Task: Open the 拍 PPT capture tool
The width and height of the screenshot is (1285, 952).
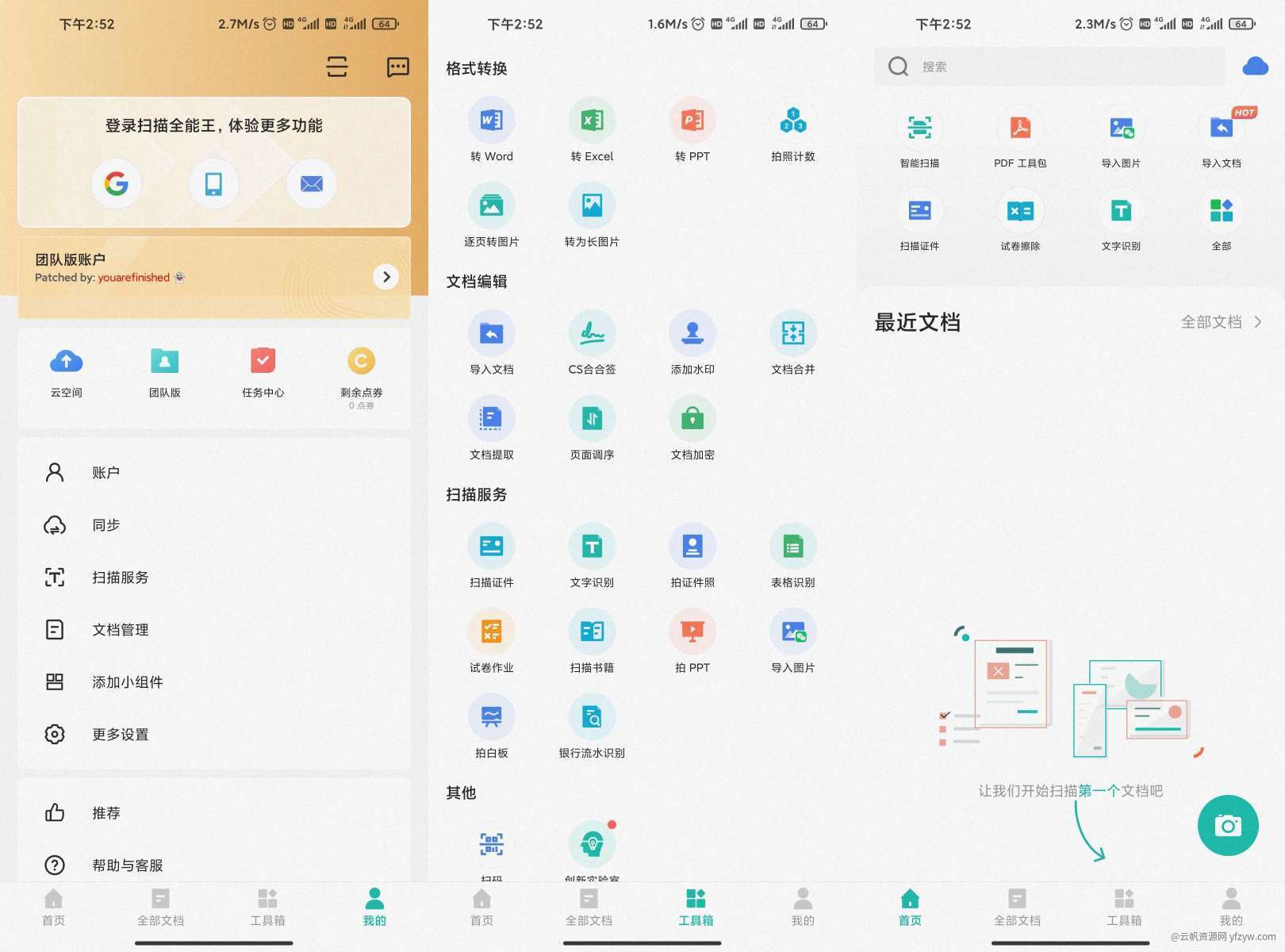Action: pyautogui.click(x=692, y=641)
